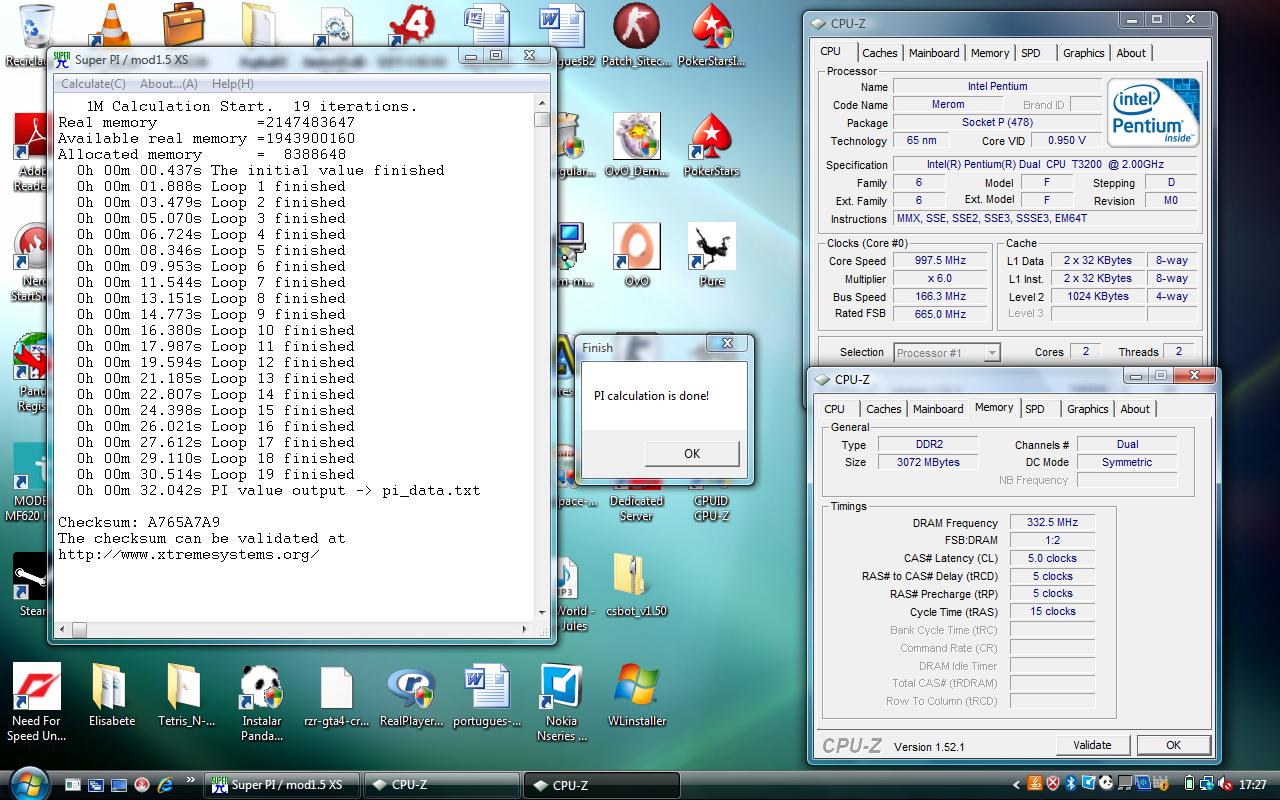Launch VLC media player desktop shortcut
Viewport: 1280px width, 800px height.
pyautogui.click(x=110, y=27)
